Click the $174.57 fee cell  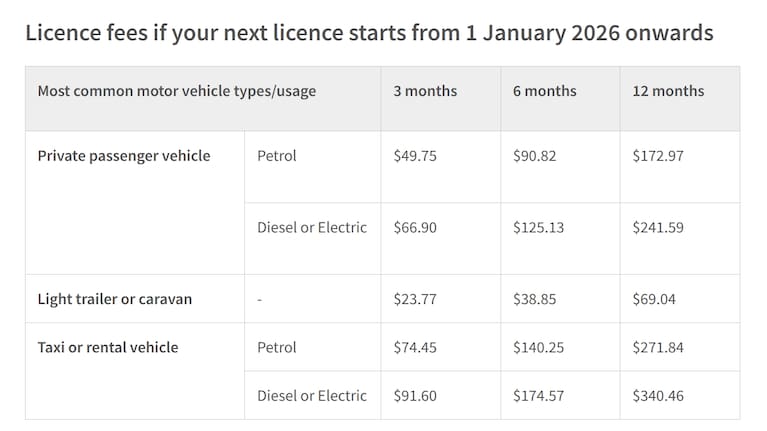(x=538, y=395)
